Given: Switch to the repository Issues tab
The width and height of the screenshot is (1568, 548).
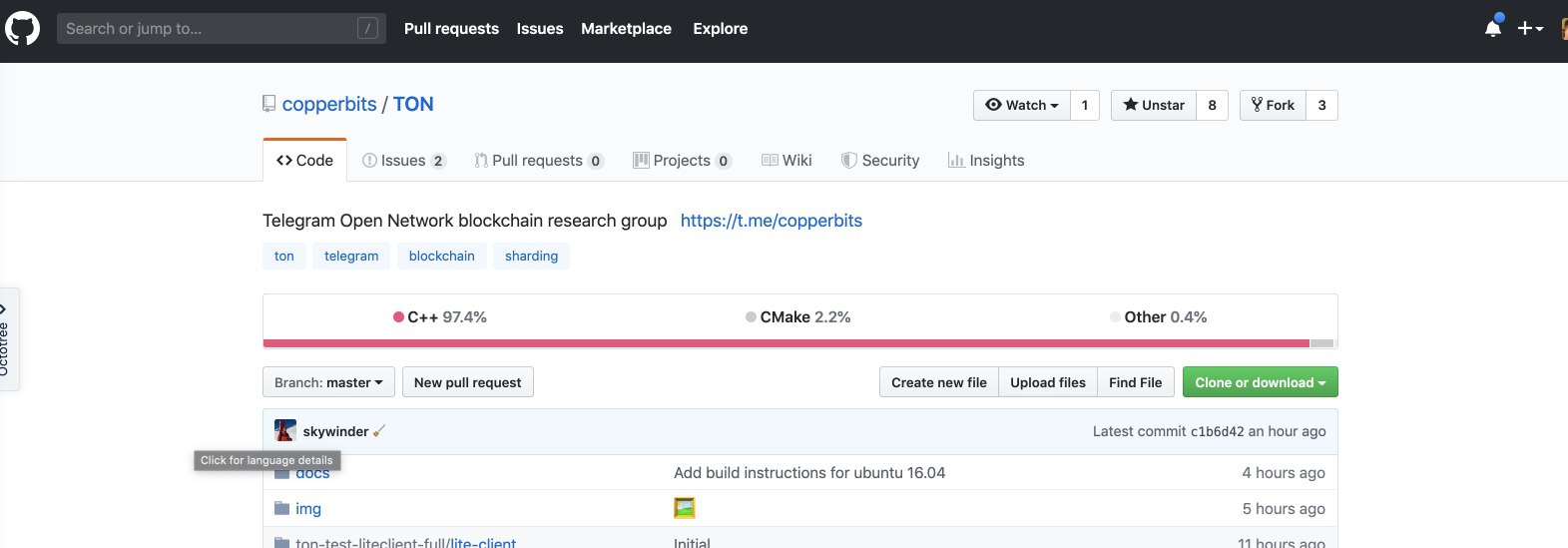Looking at the screenshot, I should [x=404, y=160].
